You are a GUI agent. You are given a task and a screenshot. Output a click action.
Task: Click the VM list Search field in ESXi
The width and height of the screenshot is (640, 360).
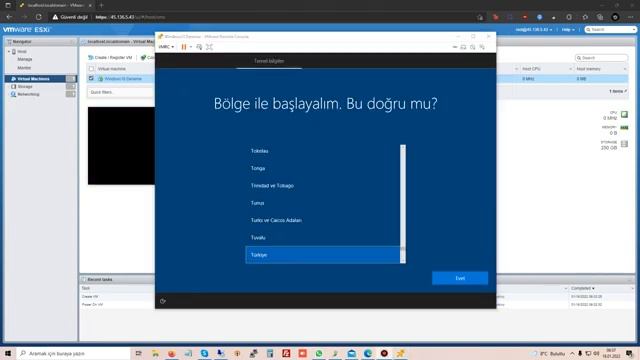tap(601, 58)
